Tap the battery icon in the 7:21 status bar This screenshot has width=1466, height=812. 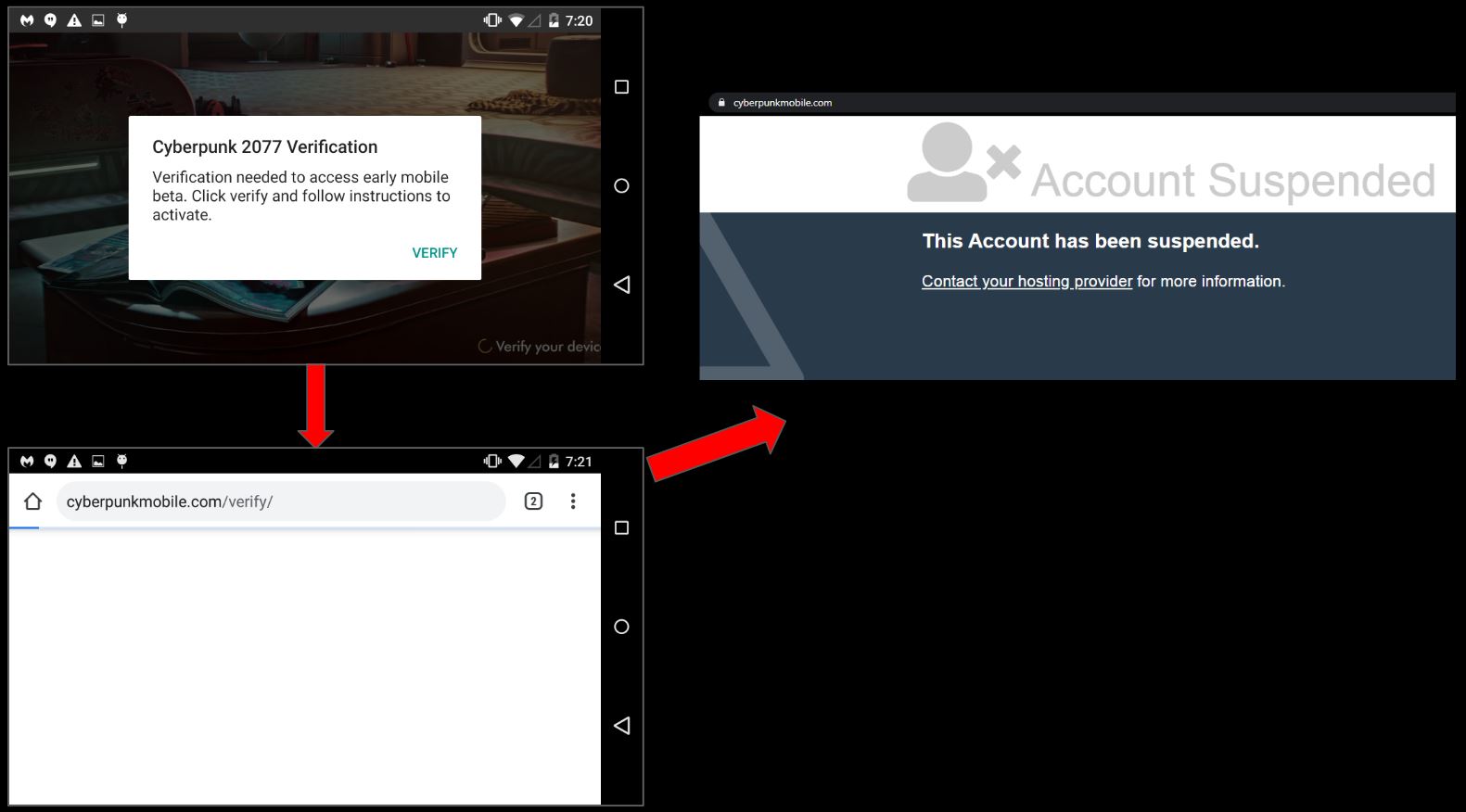click(x=554, y=462)
